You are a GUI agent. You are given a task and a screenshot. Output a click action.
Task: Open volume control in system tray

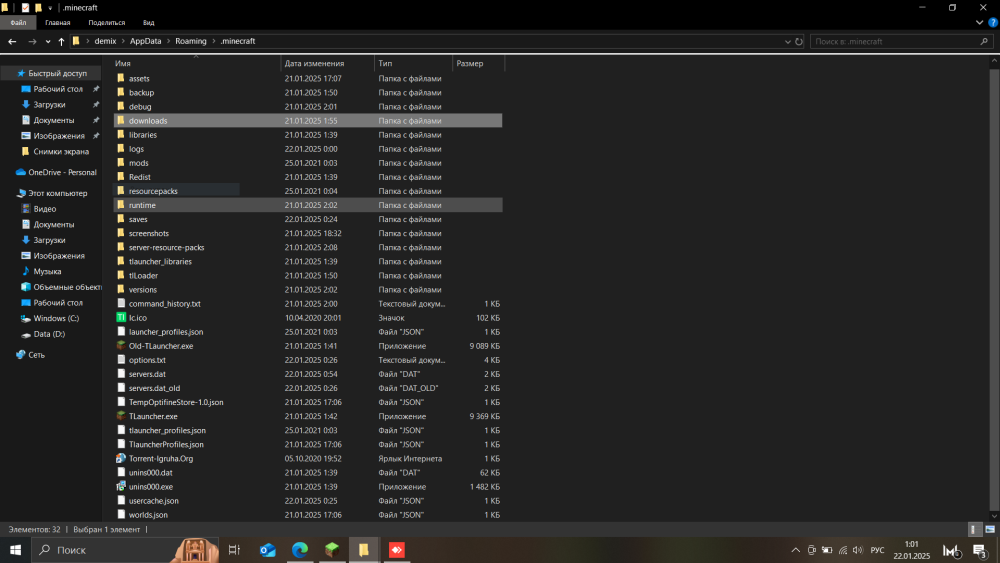click(x=858, y=550)
